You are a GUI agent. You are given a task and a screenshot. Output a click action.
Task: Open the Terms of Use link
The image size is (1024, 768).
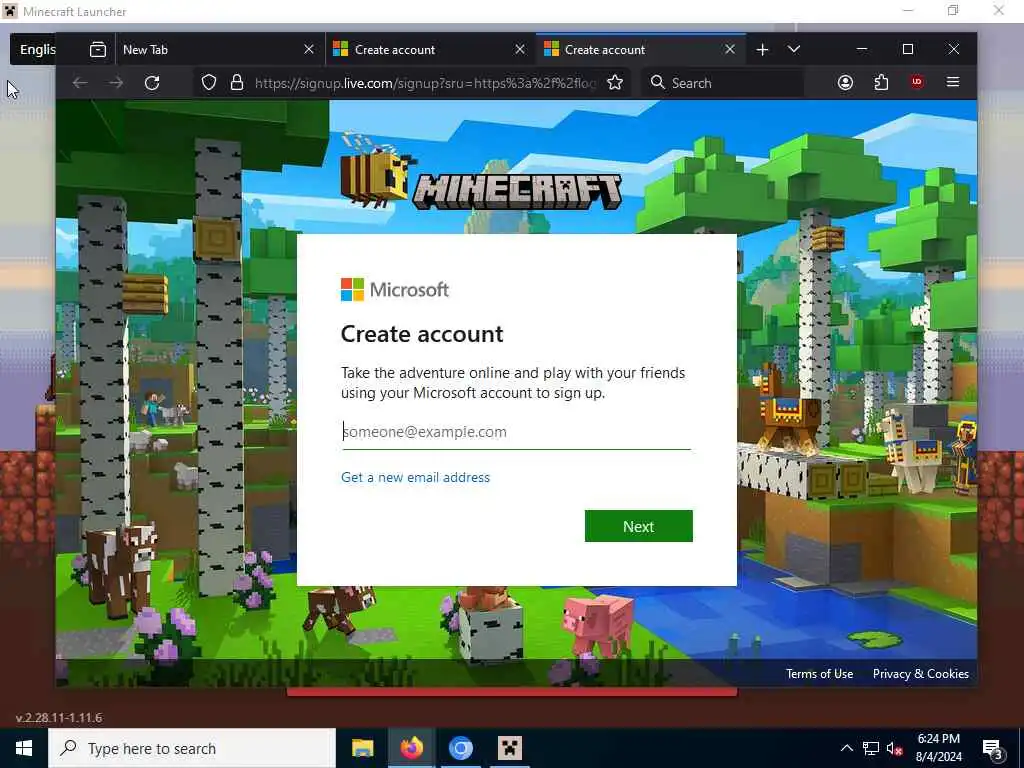point(820,674)
